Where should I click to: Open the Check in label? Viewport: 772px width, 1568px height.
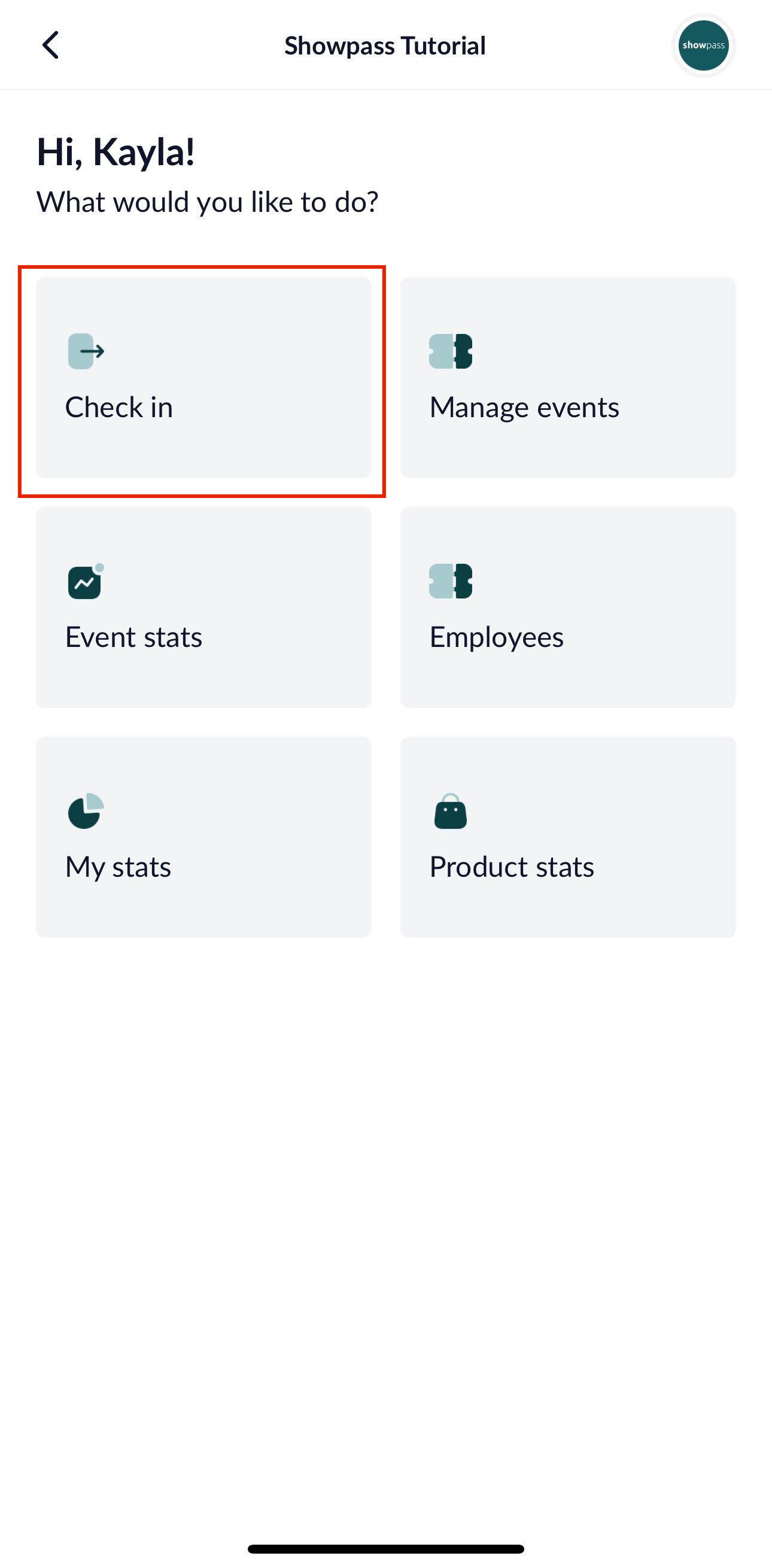point(119,406)
